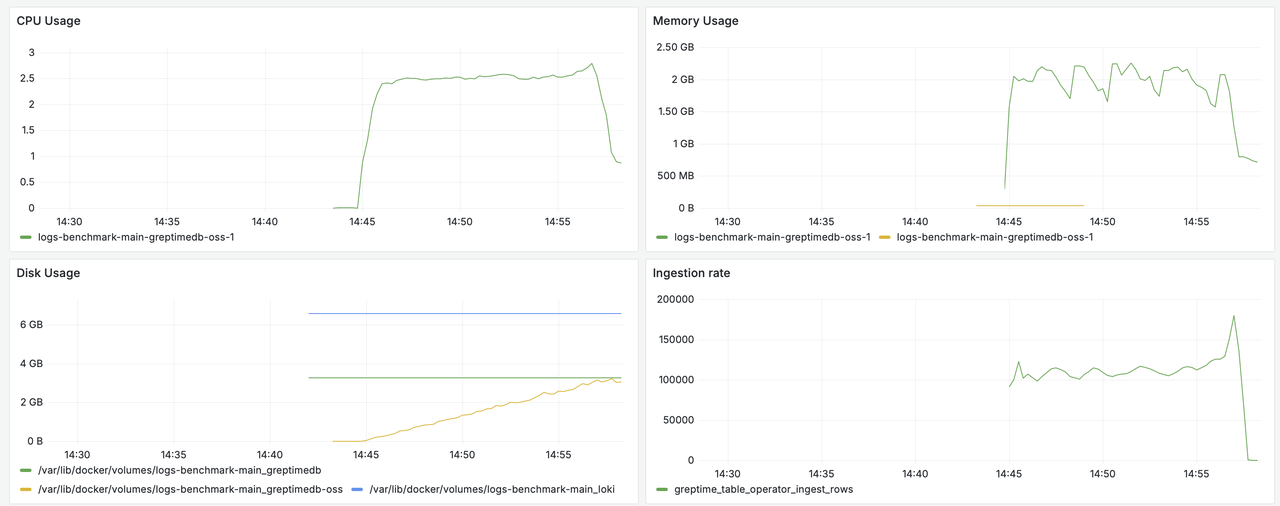1280x506 pixels.
Task: Toggle the green-labeled series name in Memory legend
Action: pyautogui.click(x=772, y=237)
